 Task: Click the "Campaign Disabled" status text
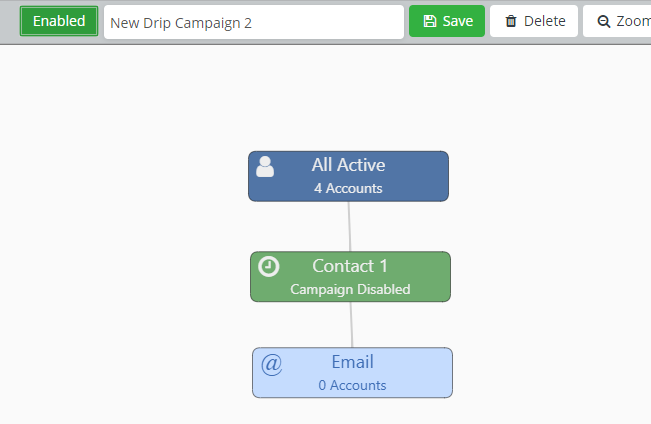[350, 289]
